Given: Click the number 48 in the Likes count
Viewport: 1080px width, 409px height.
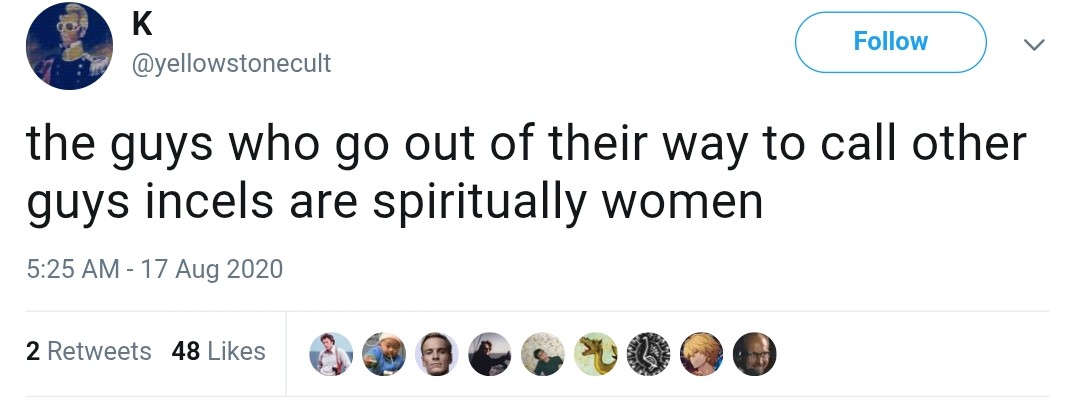Looking at the screenshot, I should [x=186, y=351].
